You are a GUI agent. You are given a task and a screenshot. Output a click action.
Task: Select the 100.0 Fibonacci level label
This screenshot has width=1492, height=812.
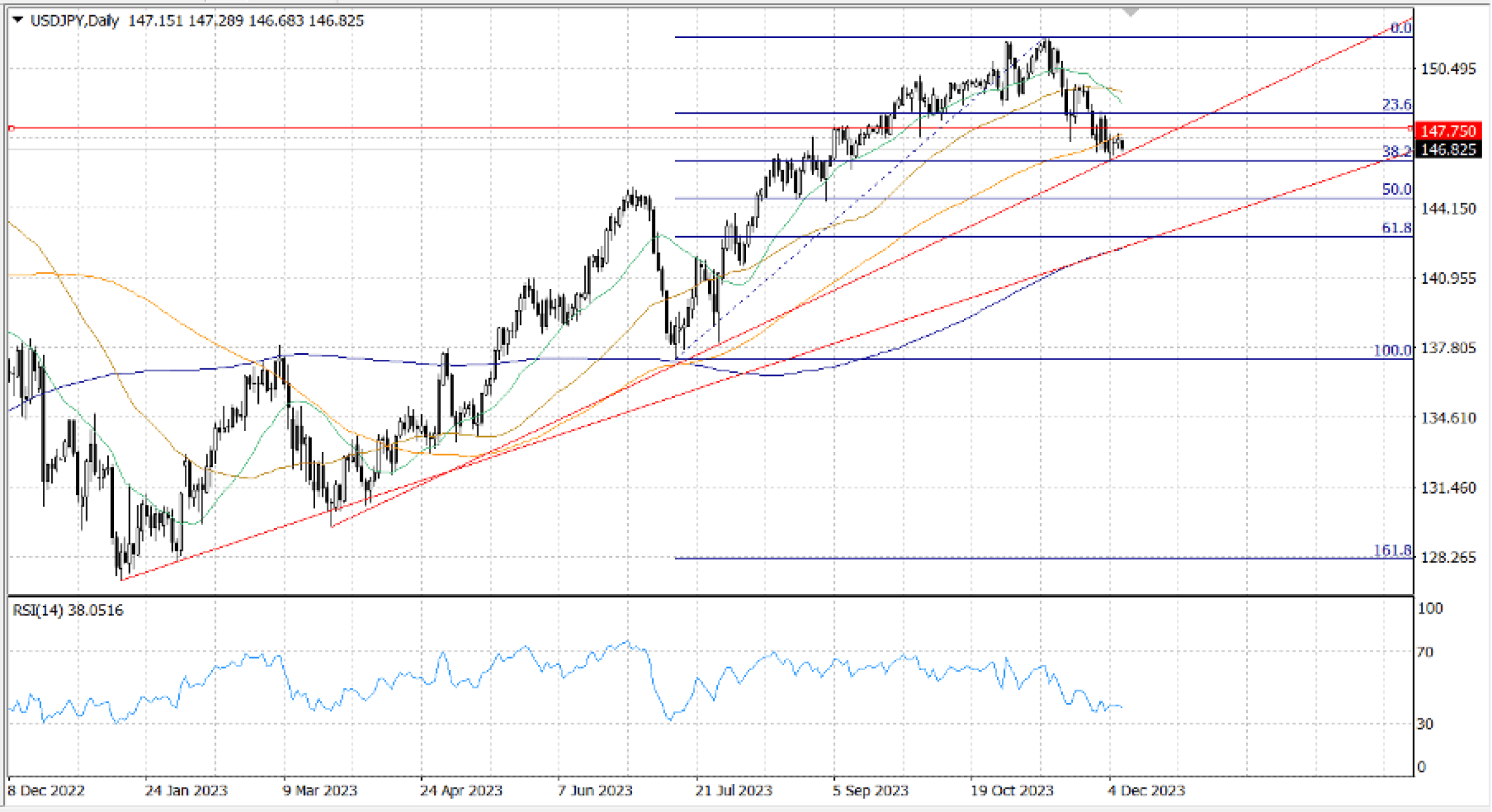(1392, 351)
